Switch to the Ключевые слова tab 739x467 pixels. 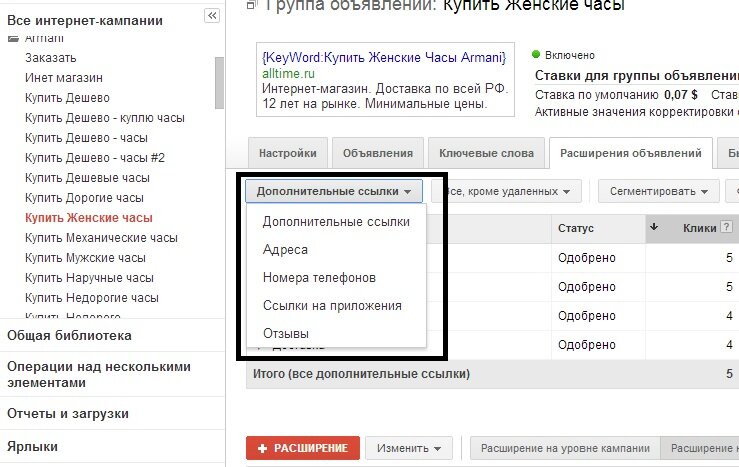click(484, 153)
